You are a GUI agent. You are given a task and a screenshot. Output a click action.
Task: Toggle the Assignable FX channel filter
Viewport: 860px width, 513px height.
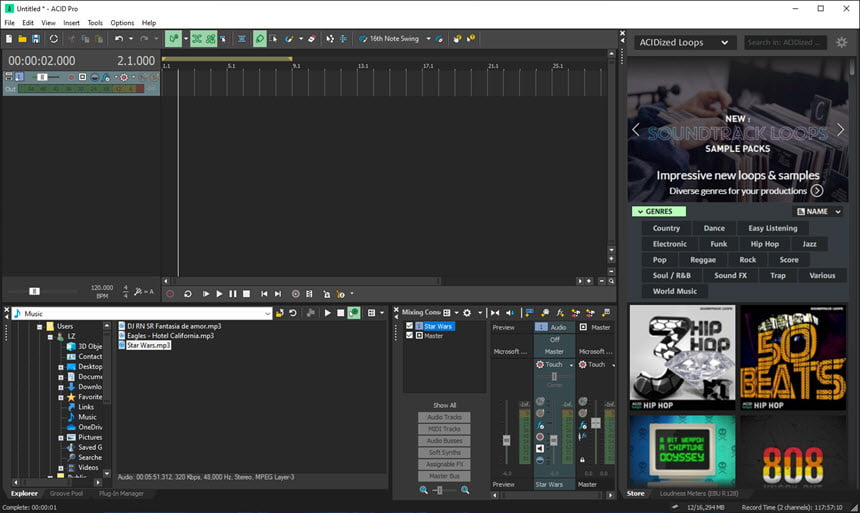point(444,464)
